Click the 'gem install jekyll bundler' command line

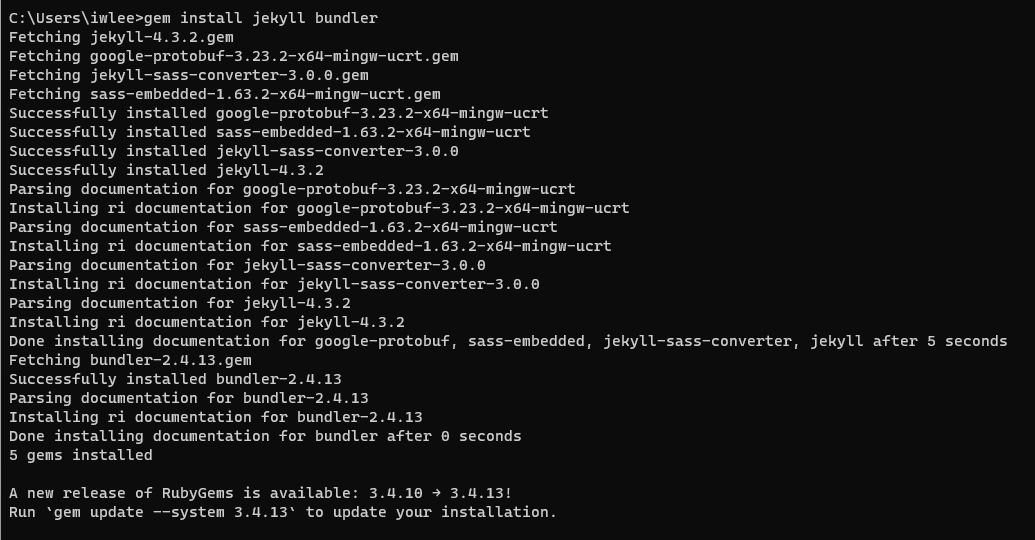193,18
